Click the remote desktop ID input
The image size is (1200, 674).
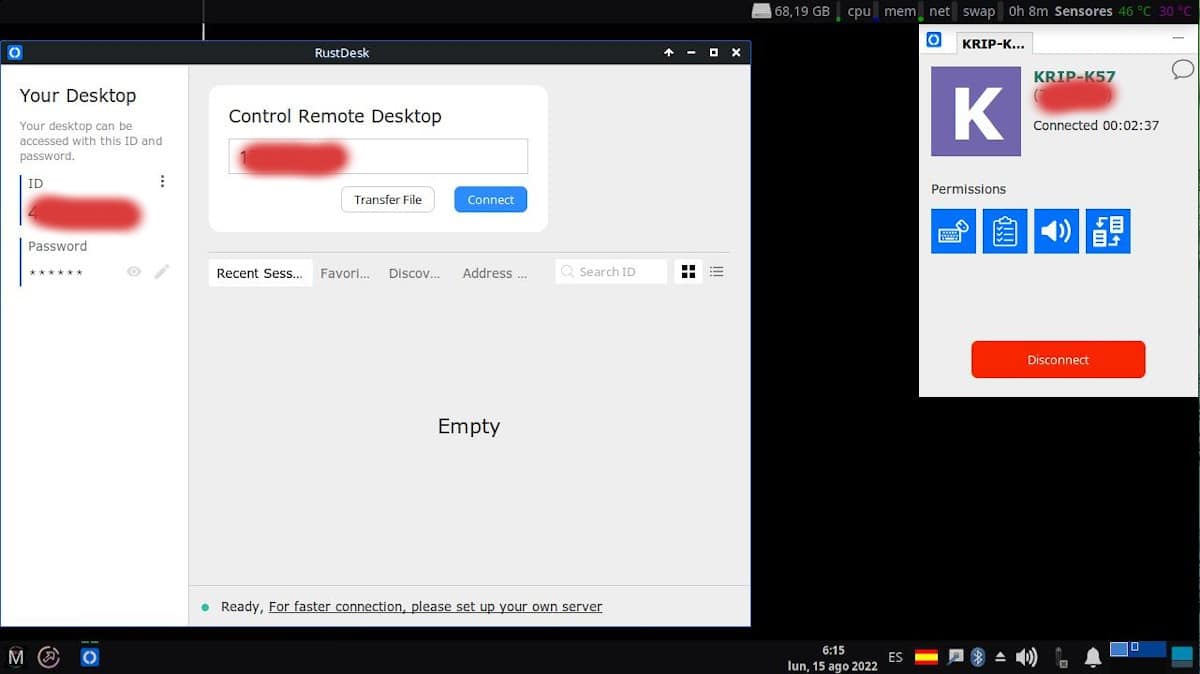[x=378, y=157]
